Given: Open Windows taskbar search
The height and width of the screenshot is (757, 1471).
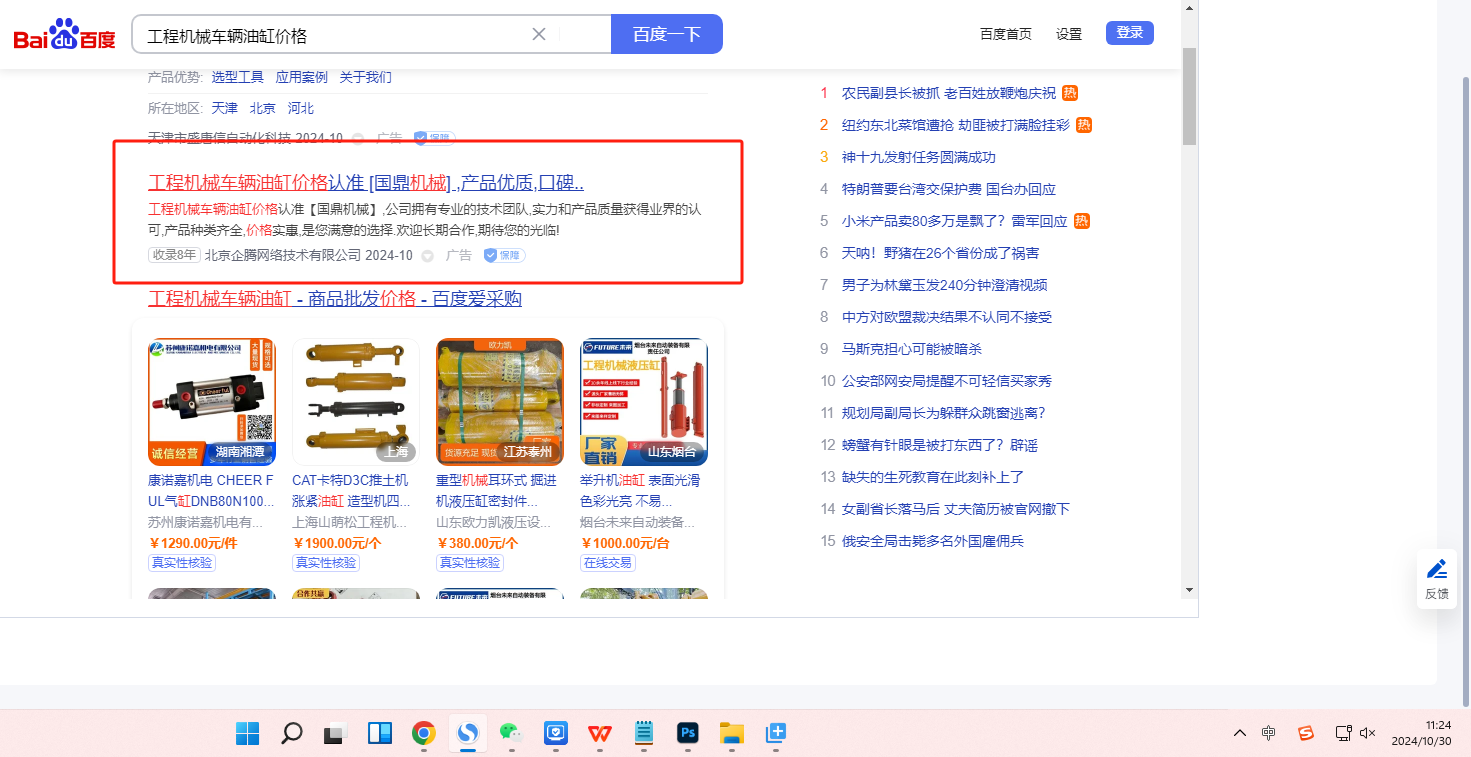Looking at the screenshot, I should (291, 733).
